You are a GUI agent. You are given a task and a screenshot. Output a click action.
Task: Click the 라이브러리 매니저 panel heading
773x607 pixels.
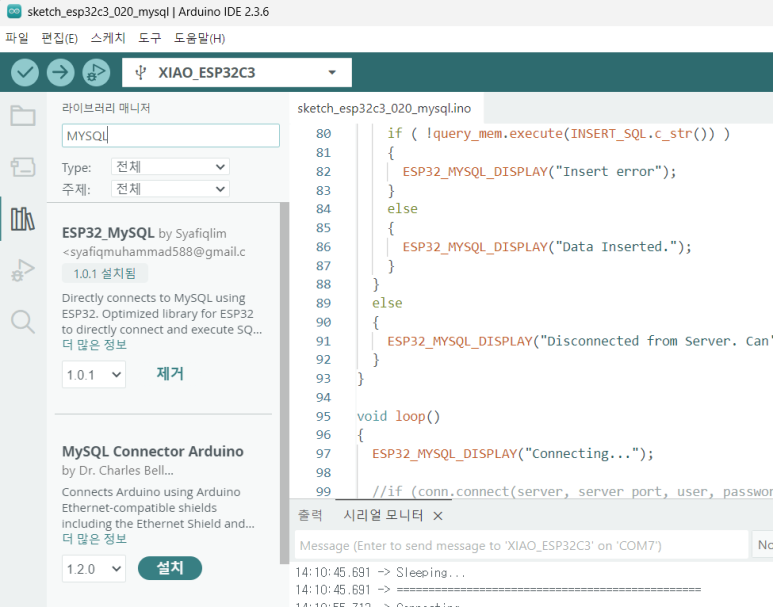[106, 108]
